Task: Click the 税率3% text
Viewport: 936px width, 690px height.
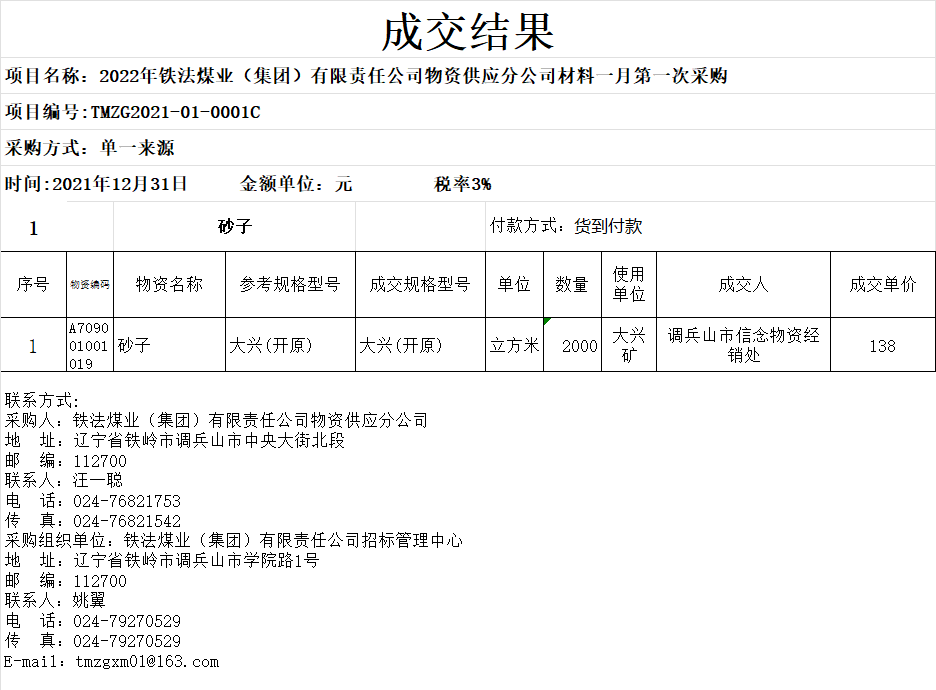Action: click(462, 184)
